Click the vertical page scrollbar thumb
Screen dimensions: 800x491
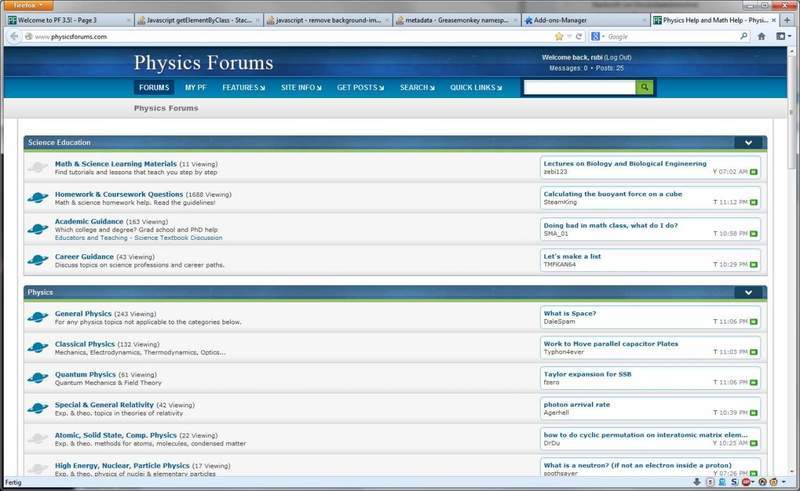point(792,111)
